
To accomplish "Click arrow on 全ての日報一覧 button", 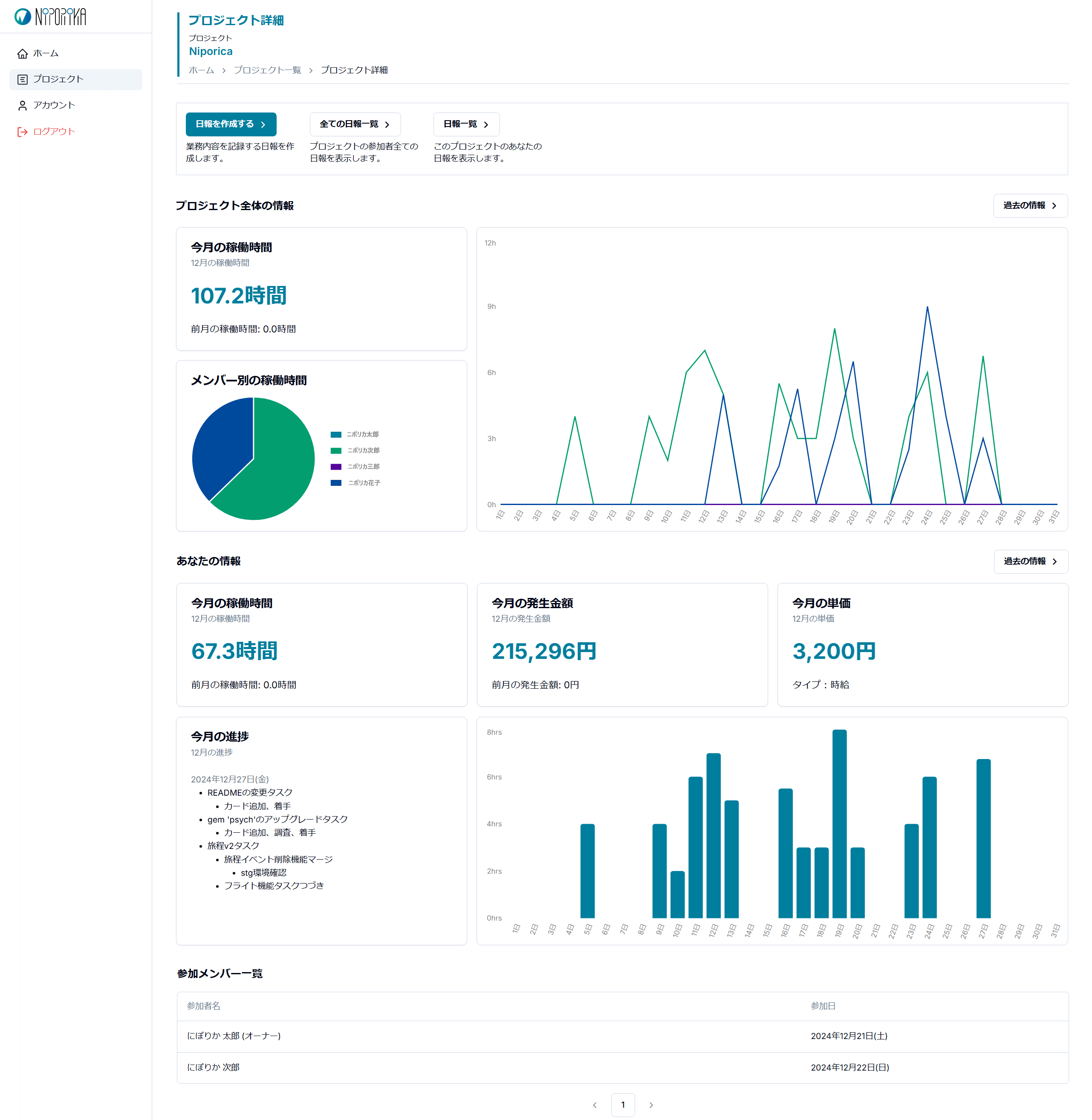I will (387, 124).
